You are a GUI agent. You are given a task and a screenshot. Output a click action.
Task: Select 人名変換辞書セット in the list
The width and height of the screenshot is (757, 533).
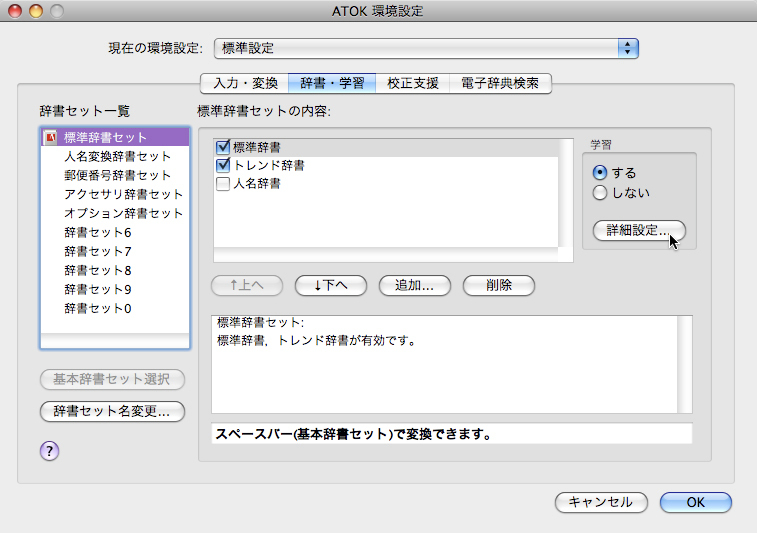(x=115, y=156)
